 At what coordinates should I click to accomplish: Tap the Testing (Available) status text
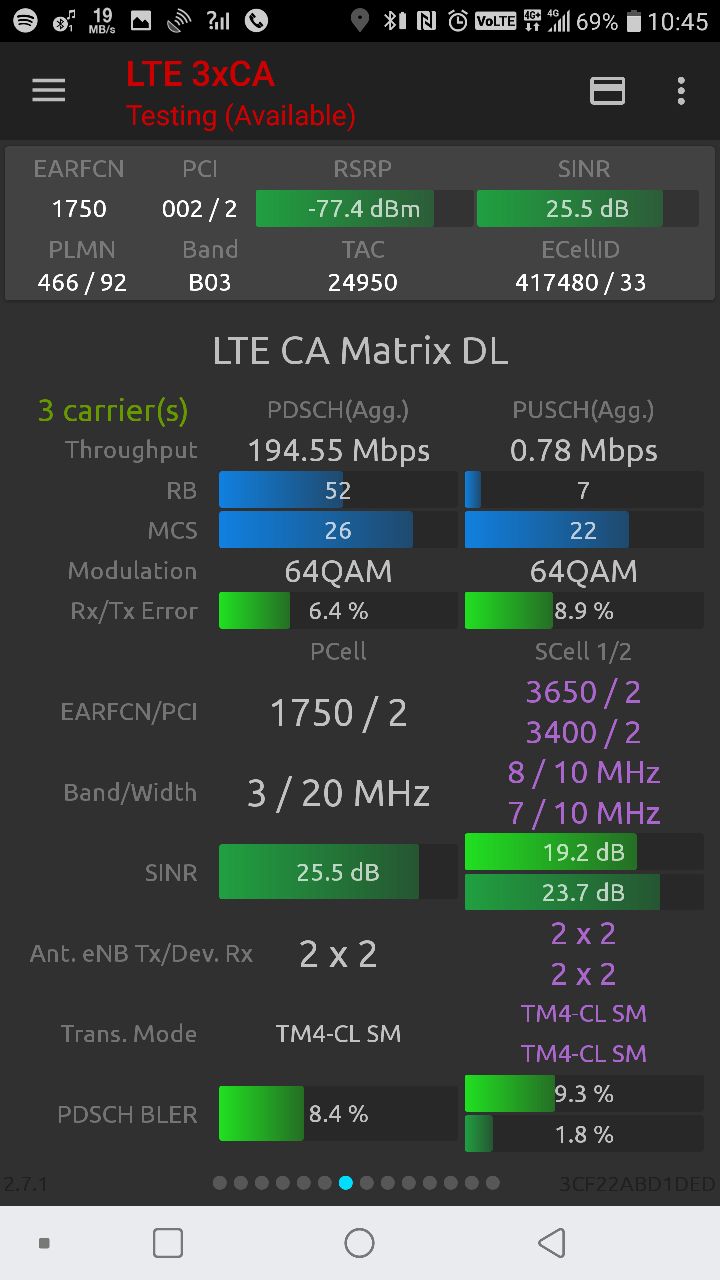click(x=240, y=116)
